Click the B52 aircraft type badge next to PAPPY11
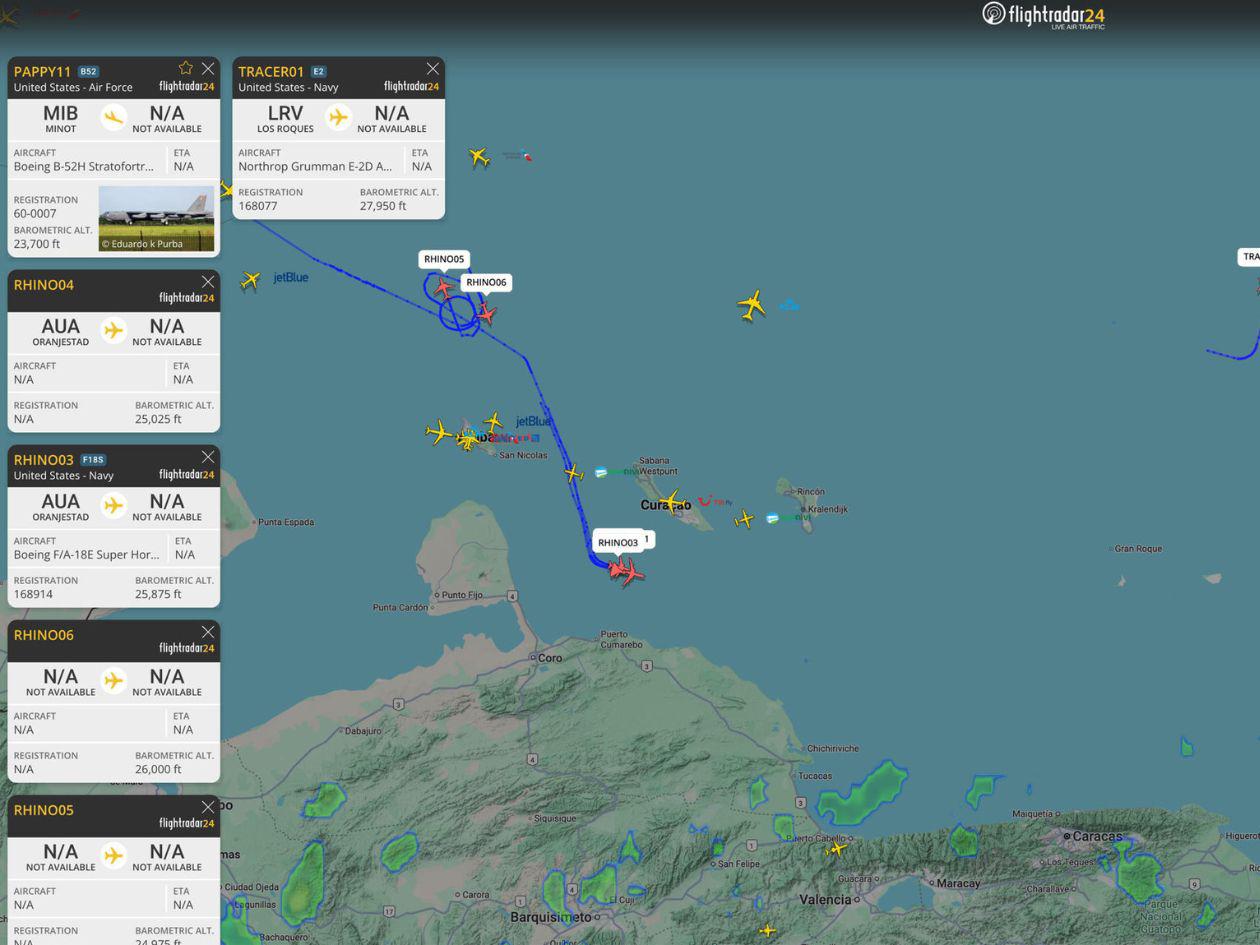Image resolution: width=1260 pixels, height=945 pixels. point(88,70)
